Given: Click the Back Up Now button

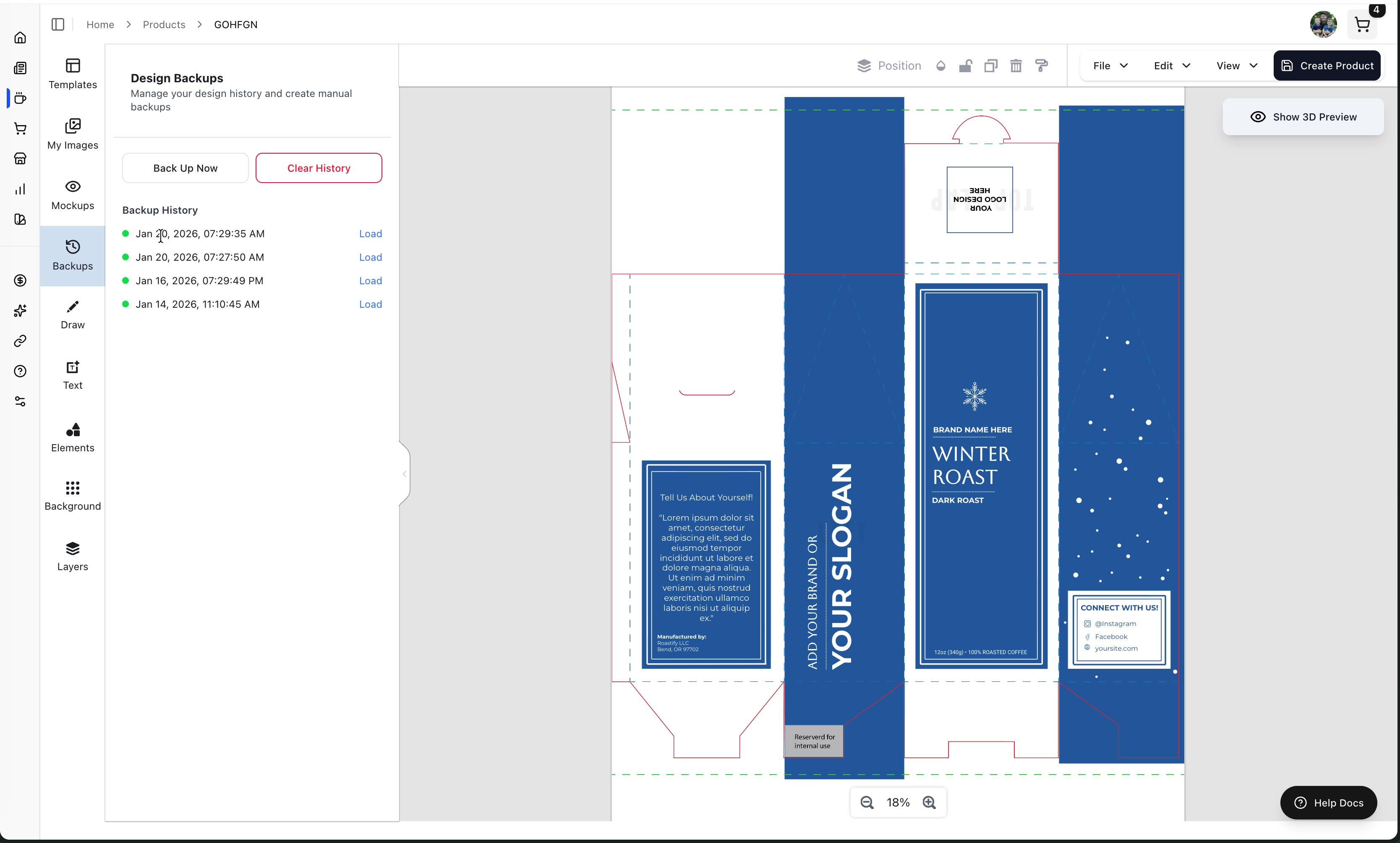Looking at the screenshot, I should tap(185, 168).
